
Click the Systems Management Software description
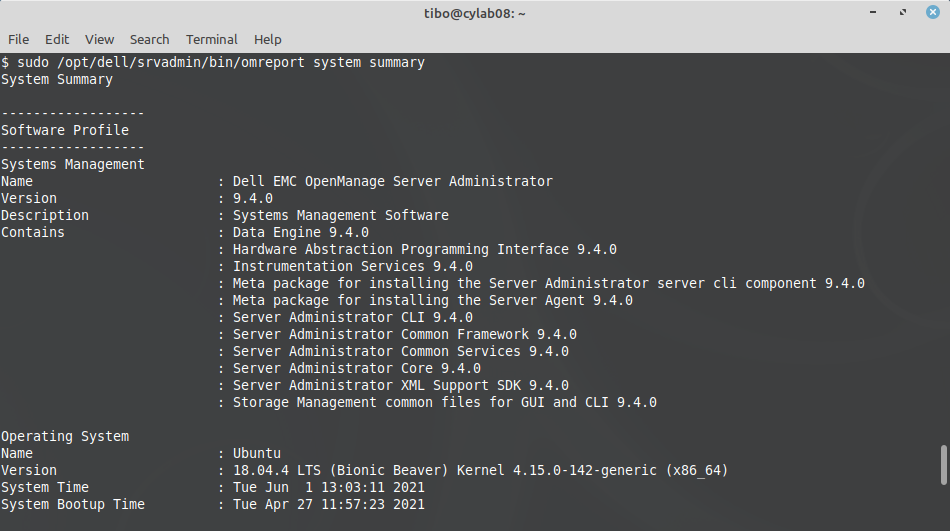click(340, 215)
